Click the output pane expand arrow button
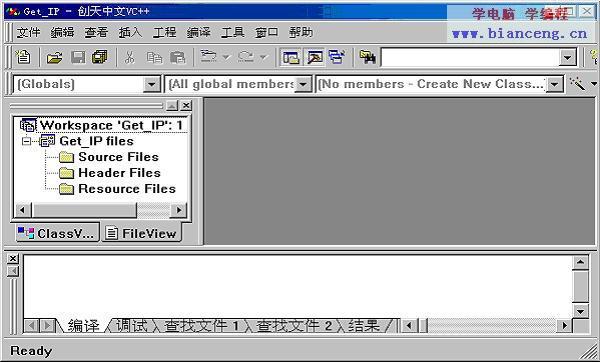600x362 pixels. [13, 271]
